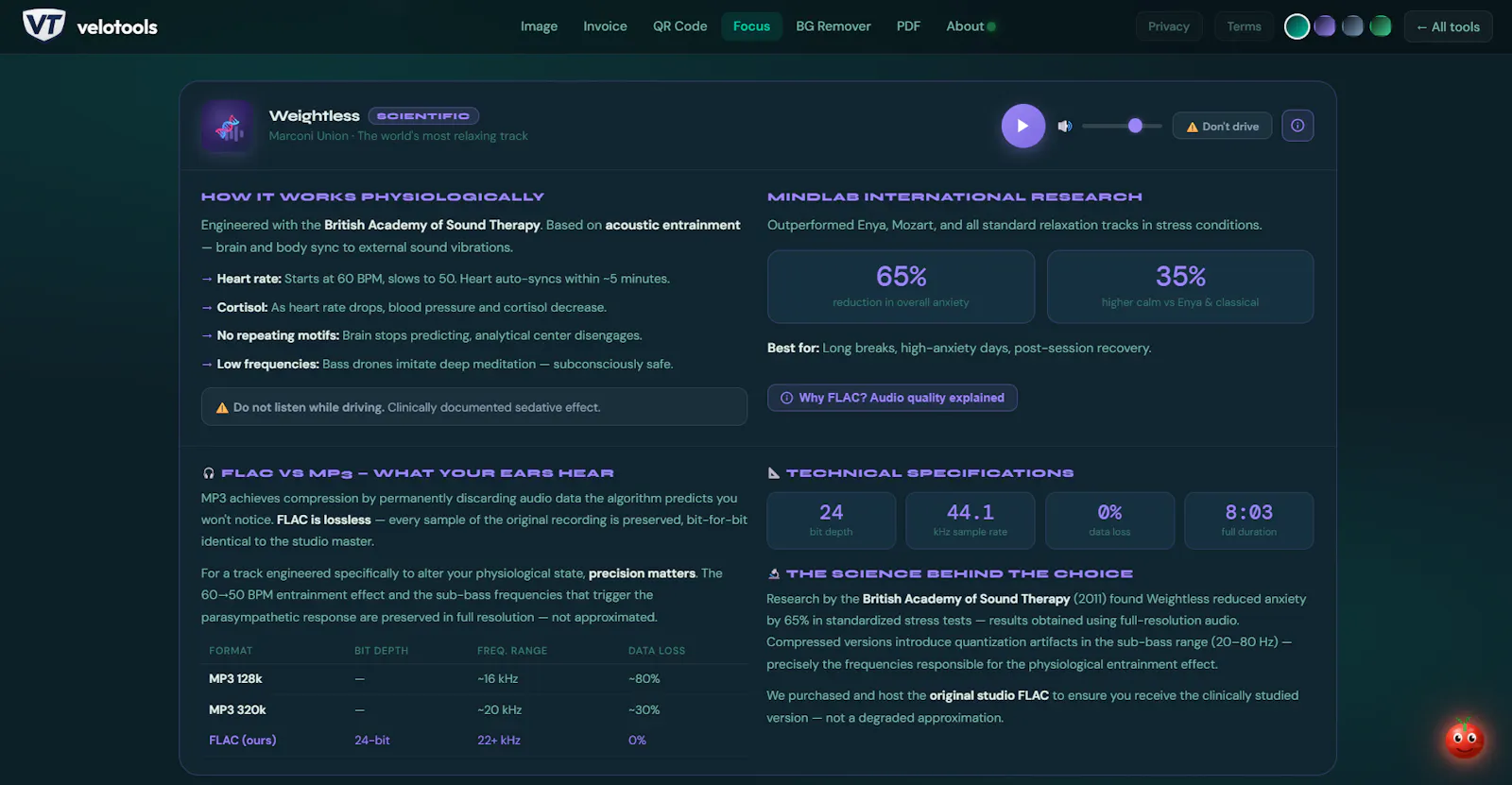Select the Focus tab
This screenshot has width=1512, height=785.
click(751, 26)
